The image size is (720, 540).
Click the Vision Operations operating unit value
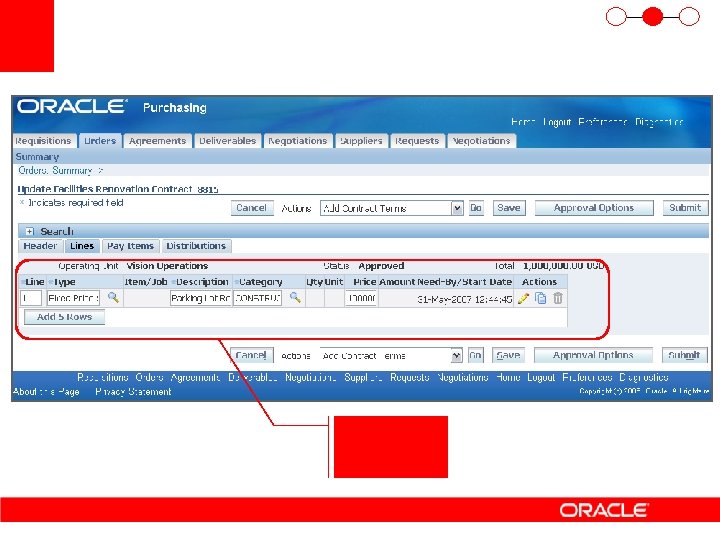click(x=167, y=266)
